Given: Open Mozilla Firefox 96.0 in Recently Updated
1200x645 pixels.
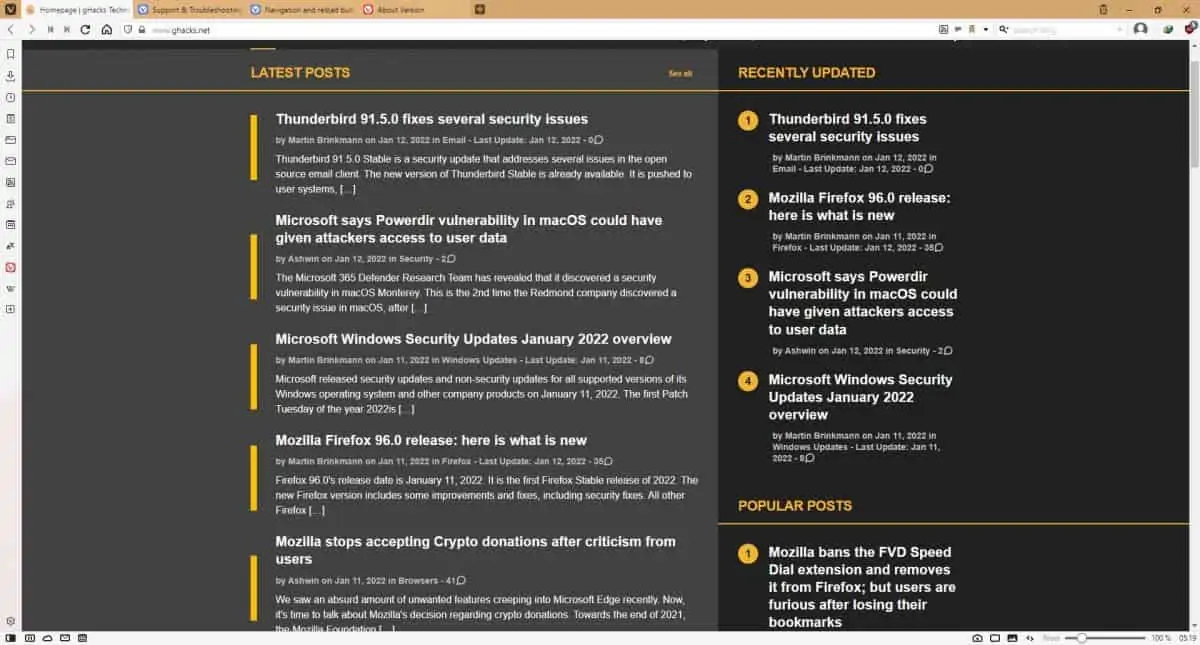Looking at the screenshot, I should tap(859, 206).
